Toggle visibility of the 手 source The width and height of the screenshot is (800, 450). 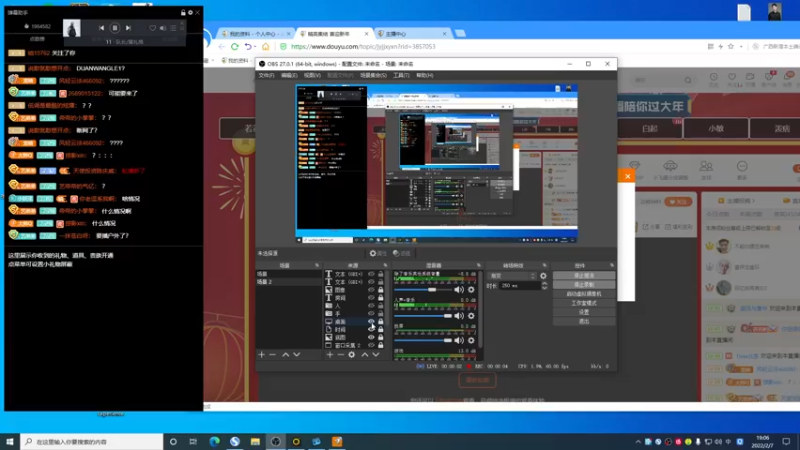pos(371,313)
